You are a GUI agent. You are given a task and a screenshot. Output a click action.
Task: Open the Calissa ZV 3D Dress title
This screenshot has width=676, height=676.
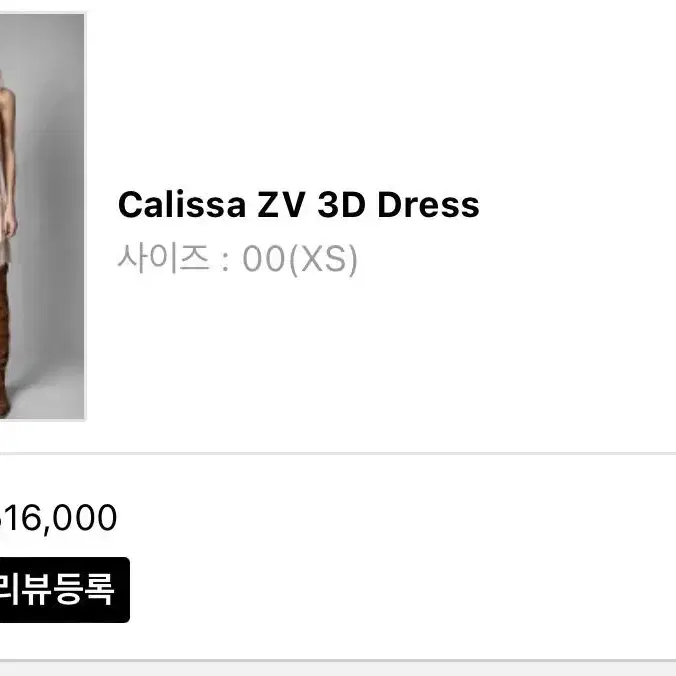tap(298, 205)
